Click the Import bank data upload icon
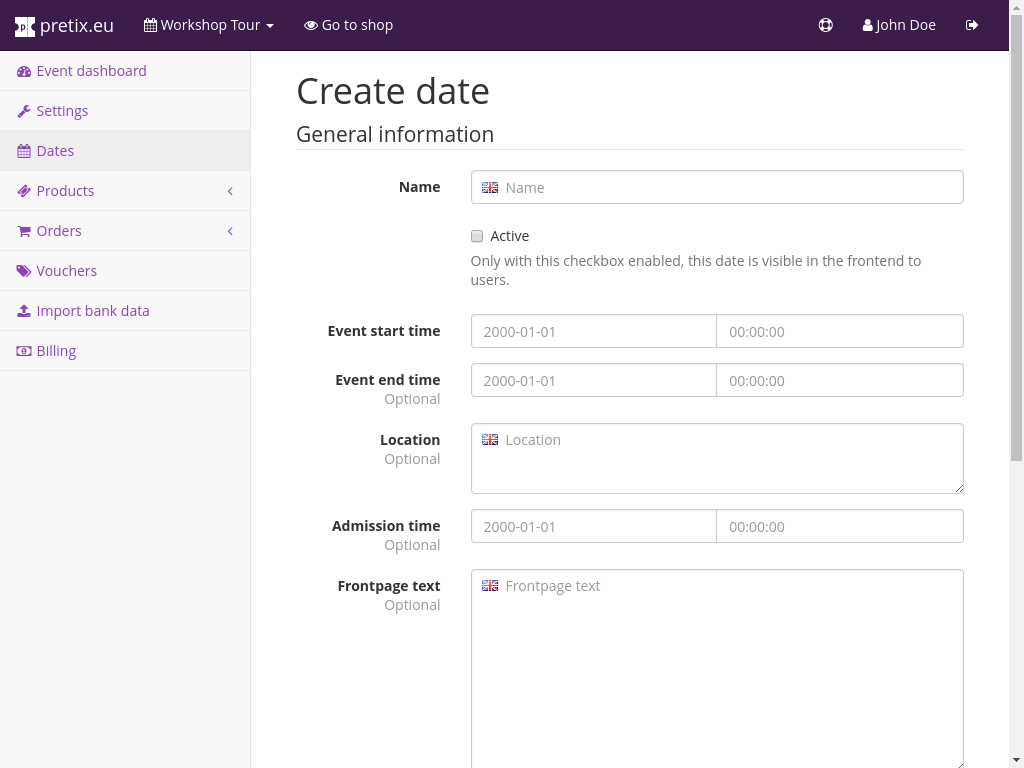Image resolution: width=1024 pixels, height=768 pixels. (24, 311)
